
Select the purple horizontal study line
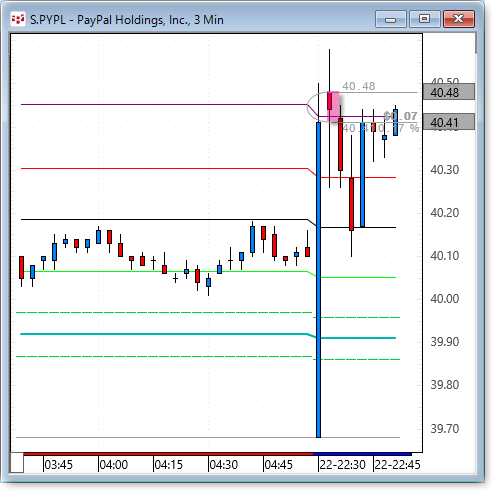pyautogui.click(x=163, y=105)
